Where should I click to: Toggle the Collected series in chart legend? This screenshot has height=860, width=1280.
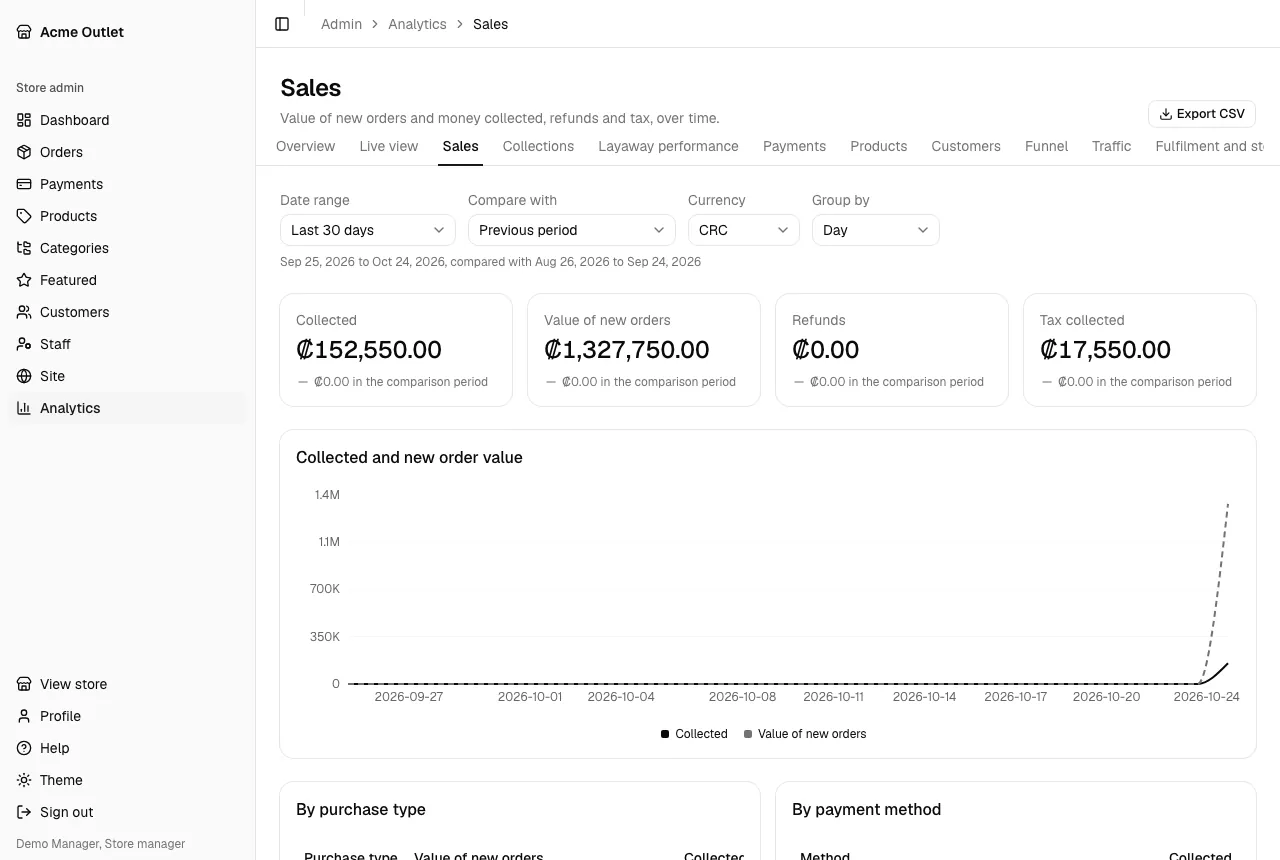point(694,734)
